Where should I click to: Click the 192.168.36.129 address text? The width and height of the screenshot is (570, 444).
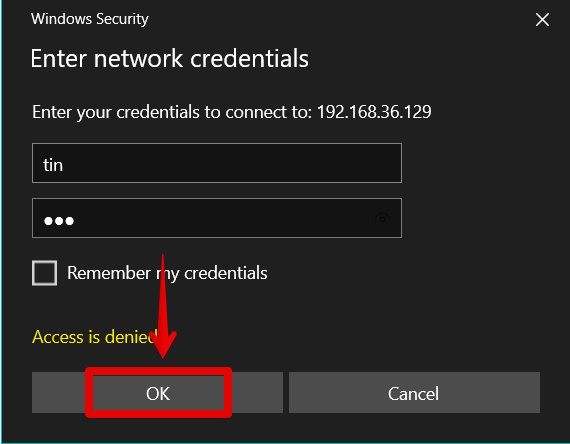tap(374, 112)
